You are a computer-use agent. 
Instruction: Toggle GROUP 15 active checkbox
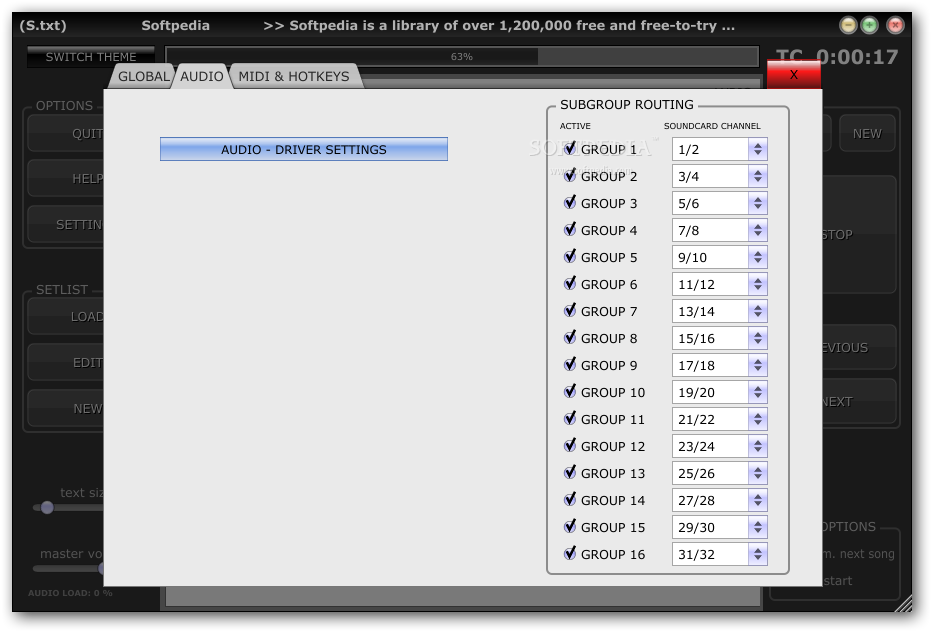(569, 527)
